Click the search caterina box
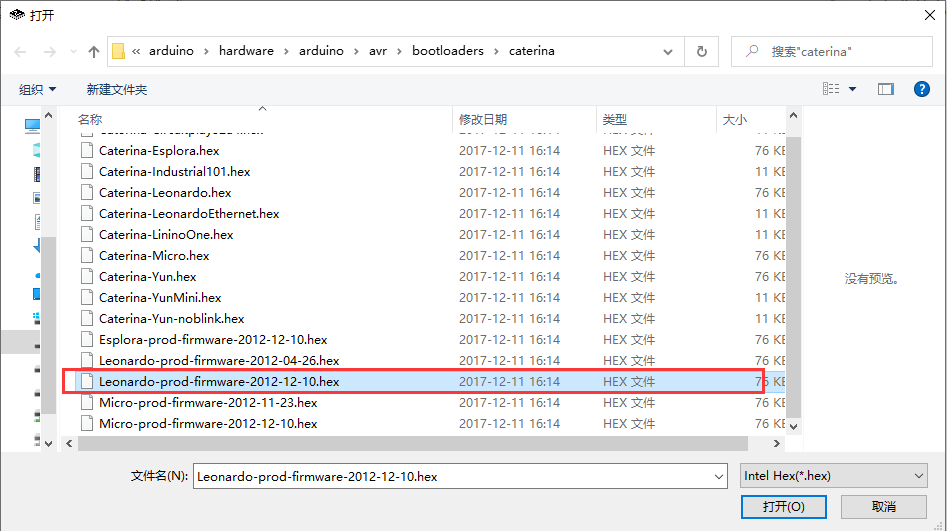Image resolution: width=947 pixels, height=531 pixels. tap(832, 51)
